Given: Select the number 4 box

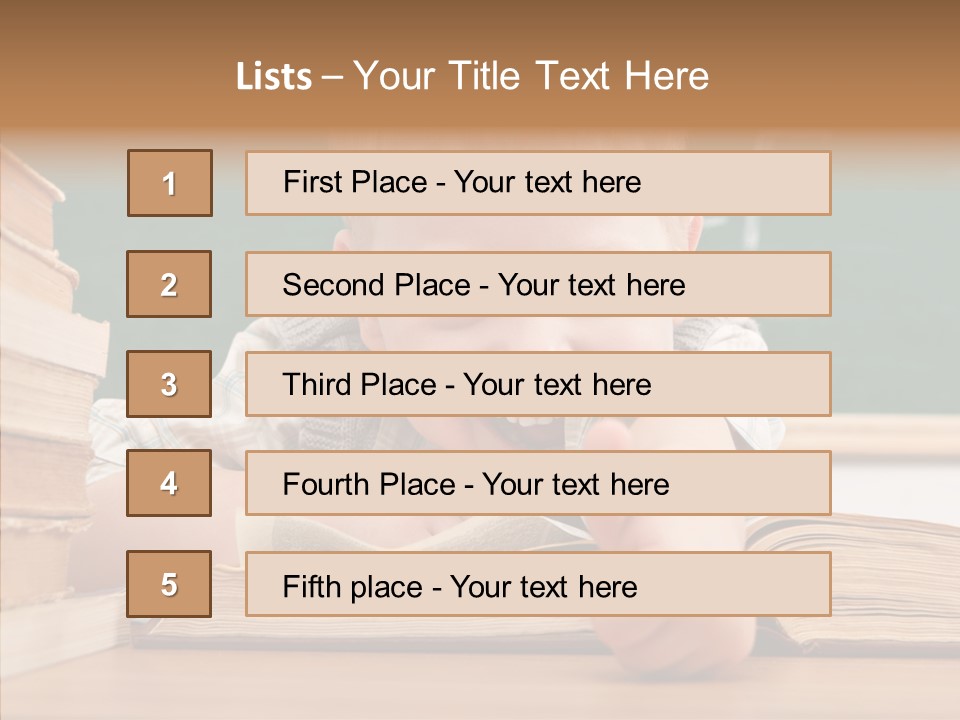Looking at the screenshot, I should (x=169, y=484).
